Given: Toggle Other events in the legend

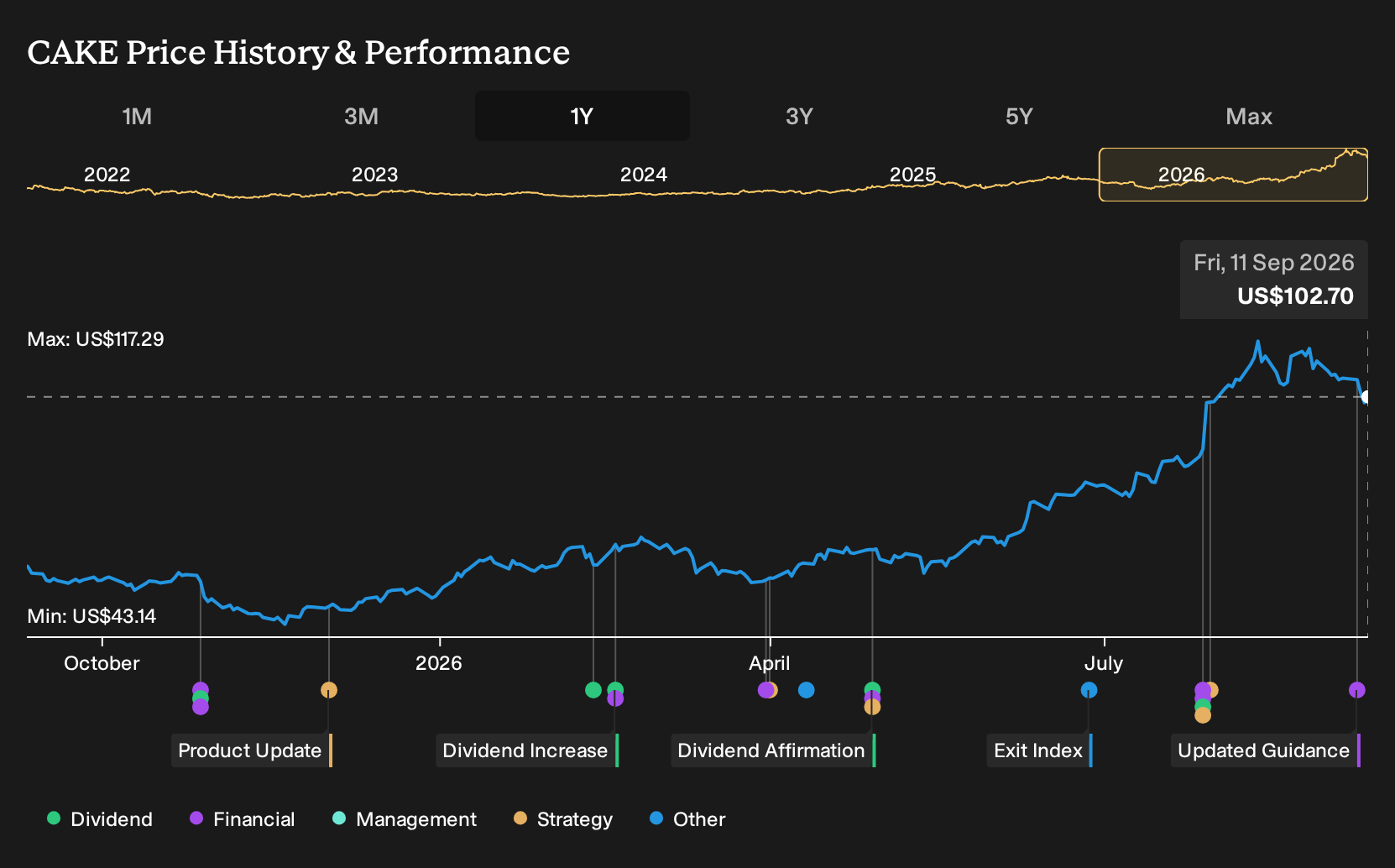Looking at the screenshot, I should click(687, 819).
